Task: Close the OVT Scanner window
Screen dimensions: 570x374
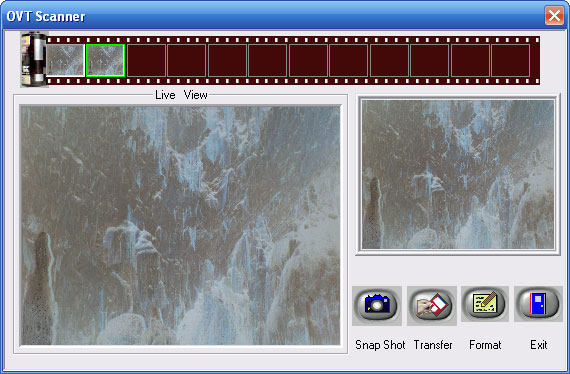Action: click(x=554, y=16)
